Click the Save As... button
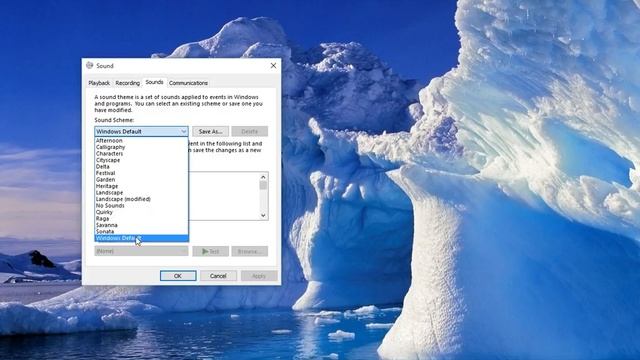 click(x=210, y=131)
